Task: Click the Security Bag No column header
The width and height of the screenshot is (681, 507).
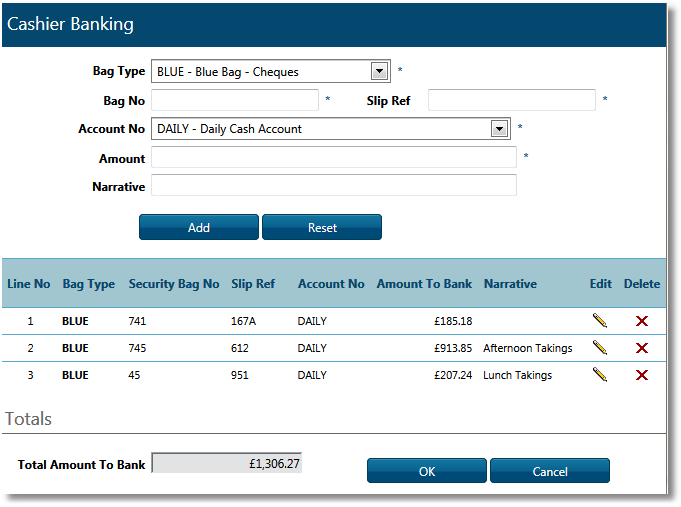Action: pos(174,284)
